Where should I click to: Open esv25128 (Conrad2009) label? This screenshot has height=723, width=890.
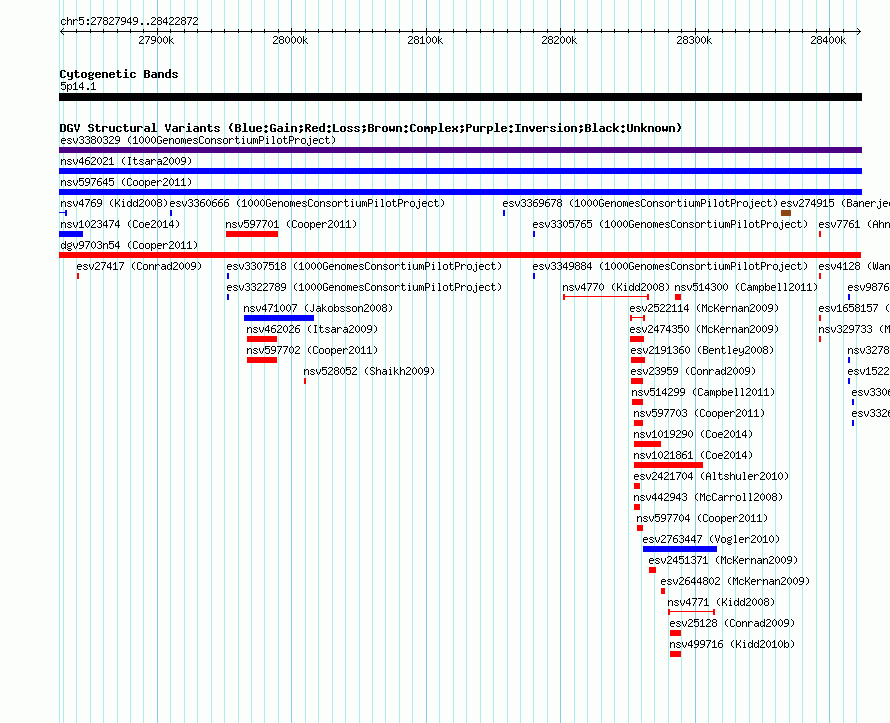732,623
